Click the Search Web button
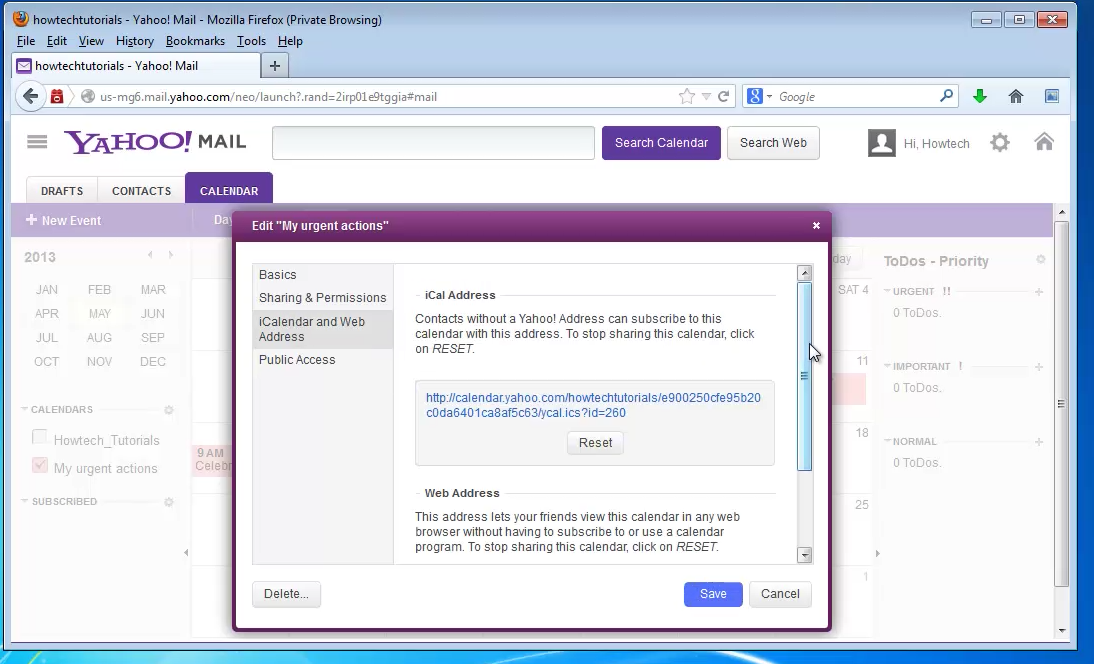 pos(773,143)
